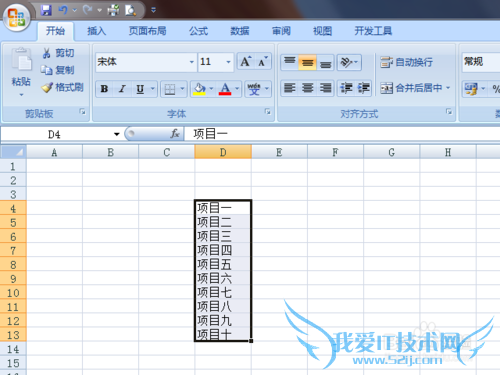Expand the fill color dropdown arrow

point(211,89)
